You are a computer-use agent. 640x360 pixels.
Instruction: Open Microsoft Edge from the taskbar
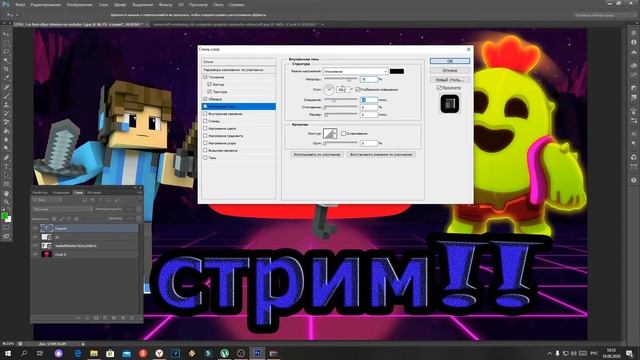click(x=77, y=353)
